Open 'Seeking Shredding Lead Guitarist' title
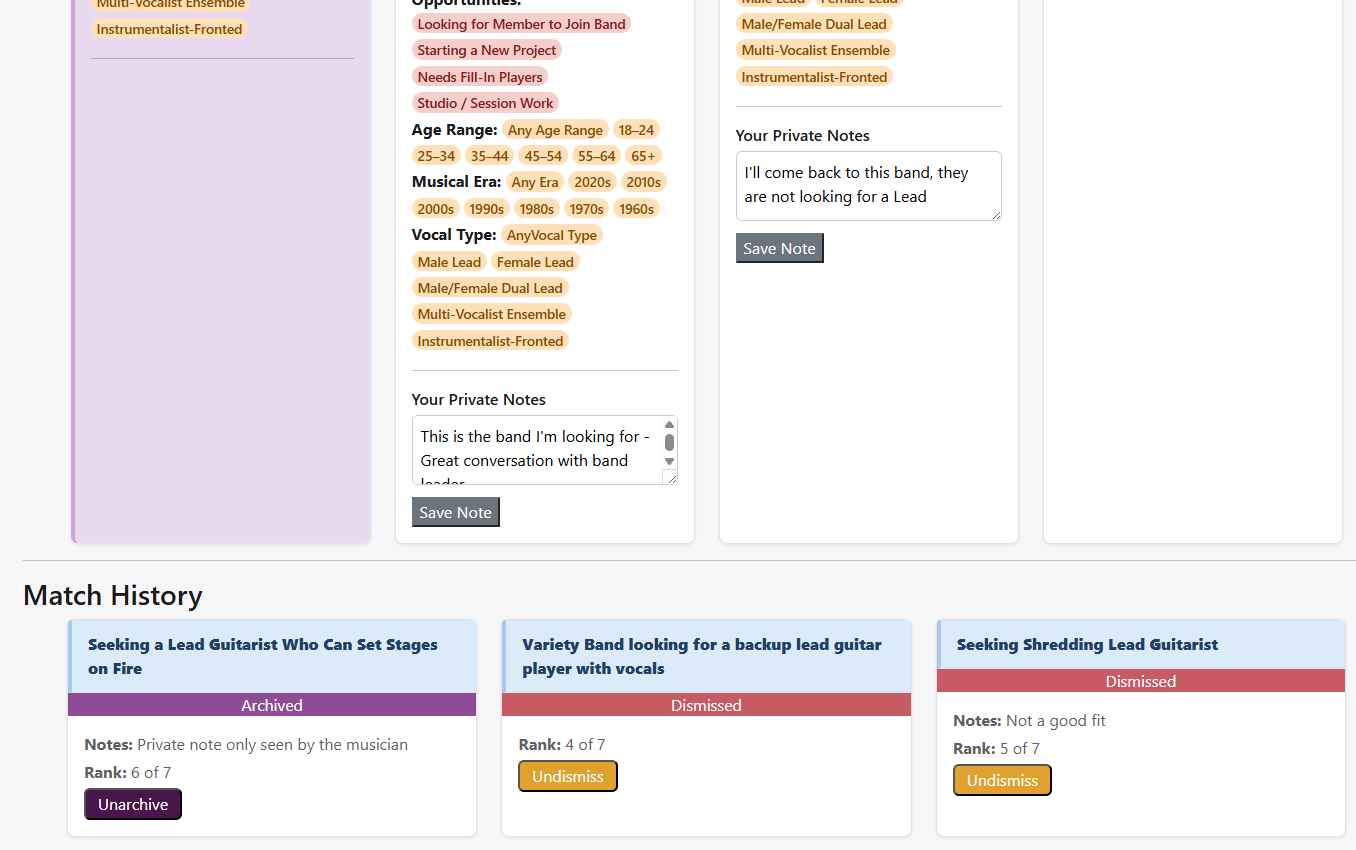Viewport: 1356px width, 850px height. pyautogui.click(x=1087, y=644)
